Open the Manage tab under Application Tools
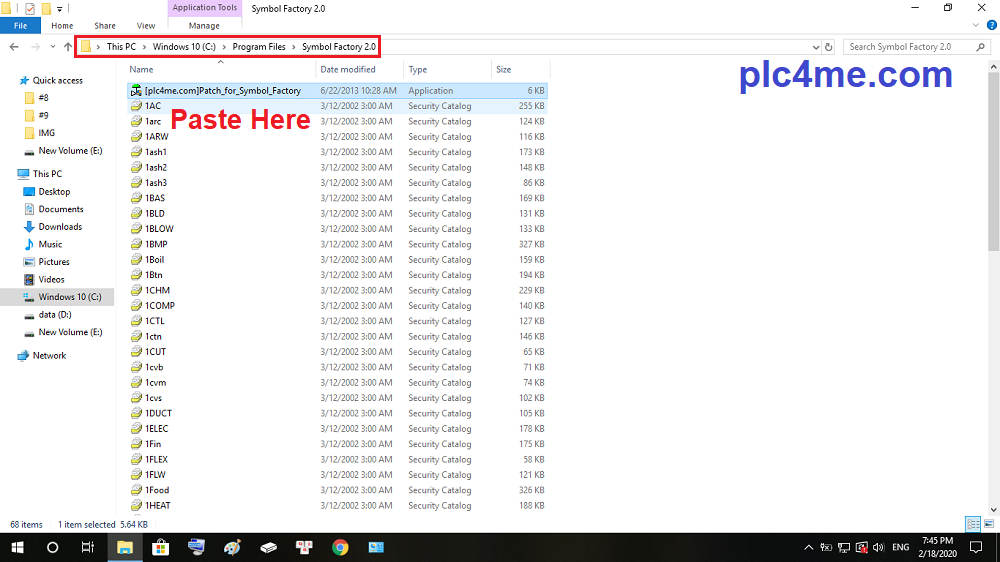Image resolution: width=1000 pixels, height=562 pixels. click(203, 25)
